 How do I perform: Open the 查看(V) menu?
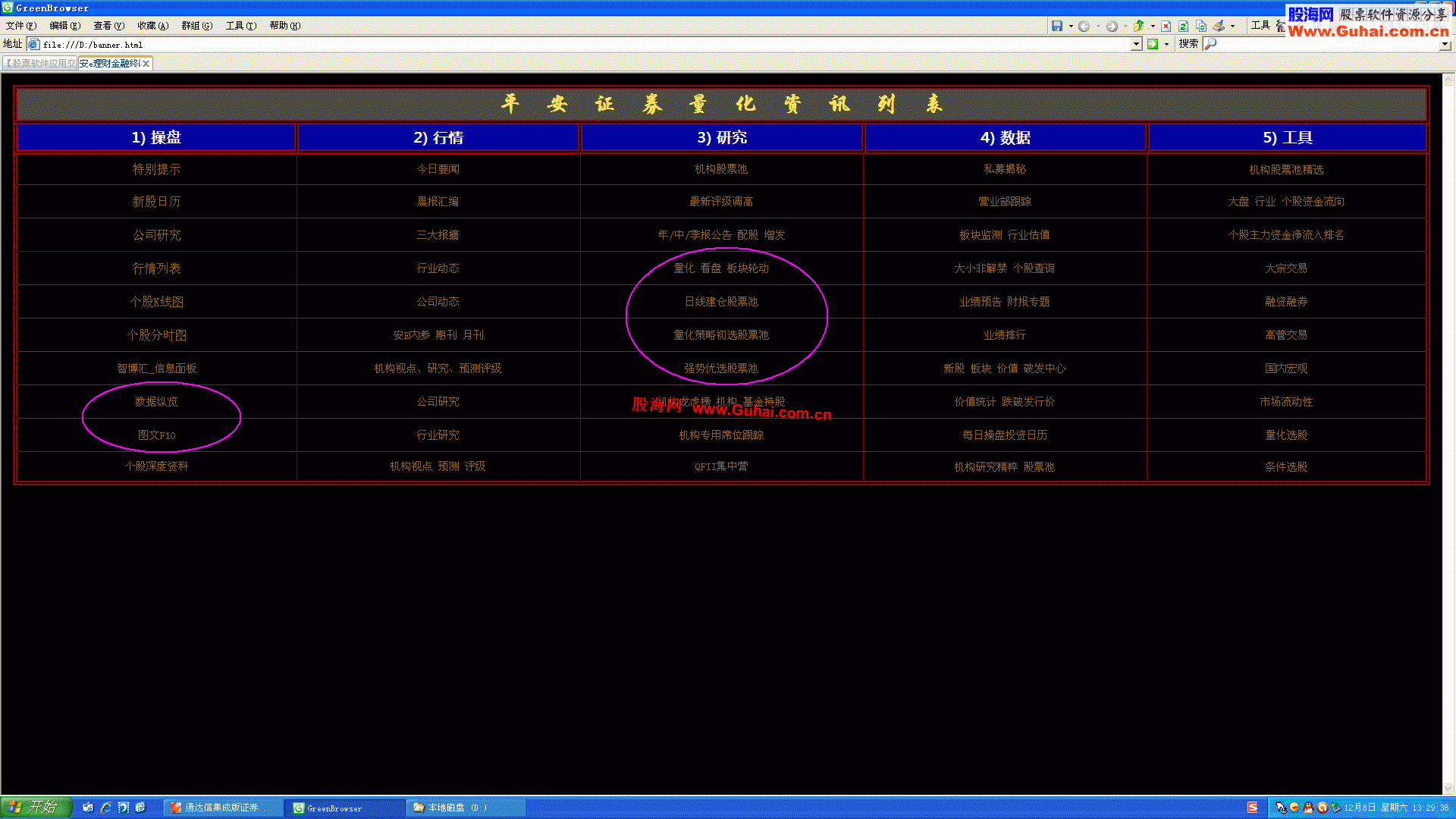[108, 26]
